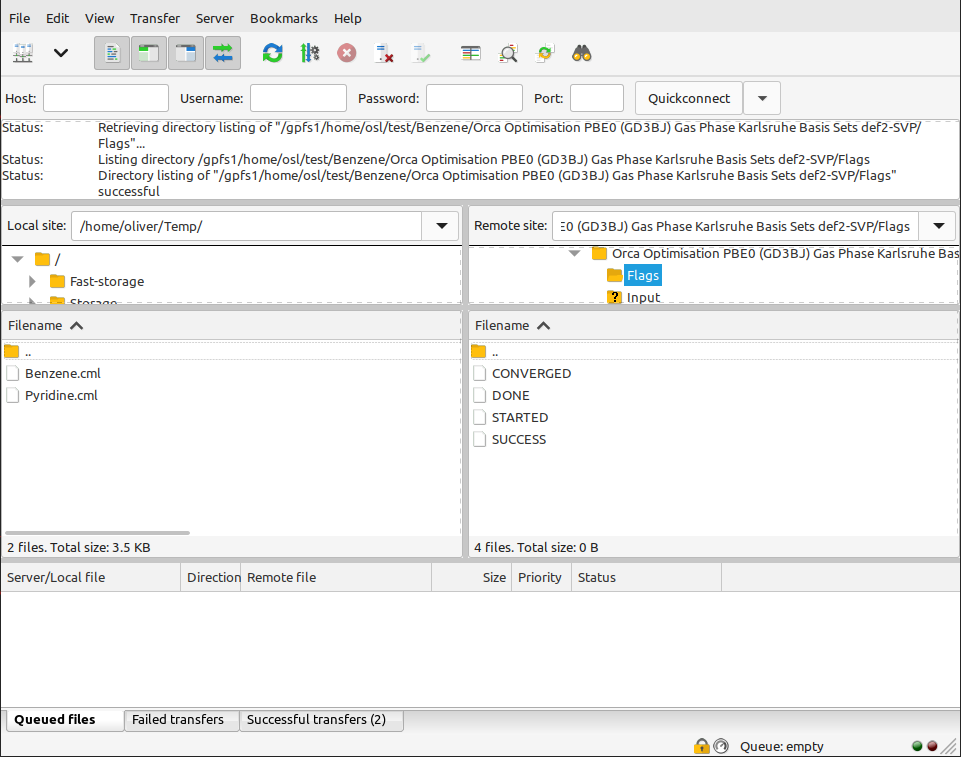
Task: Sort local files by Filename header
Action: coord(232,325)
